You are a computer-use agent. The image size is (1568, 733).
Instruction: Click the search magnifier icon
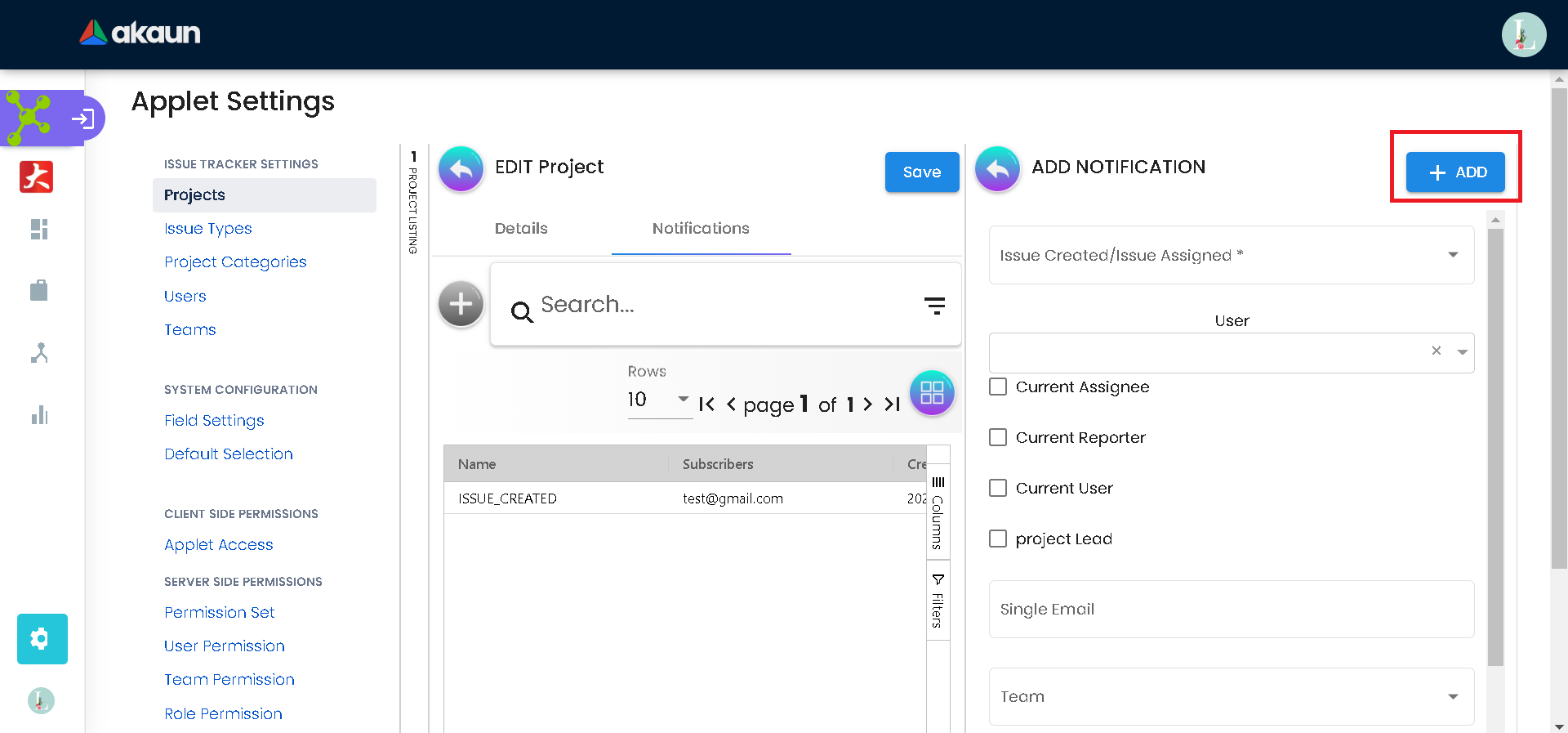[x=522, y=311]
